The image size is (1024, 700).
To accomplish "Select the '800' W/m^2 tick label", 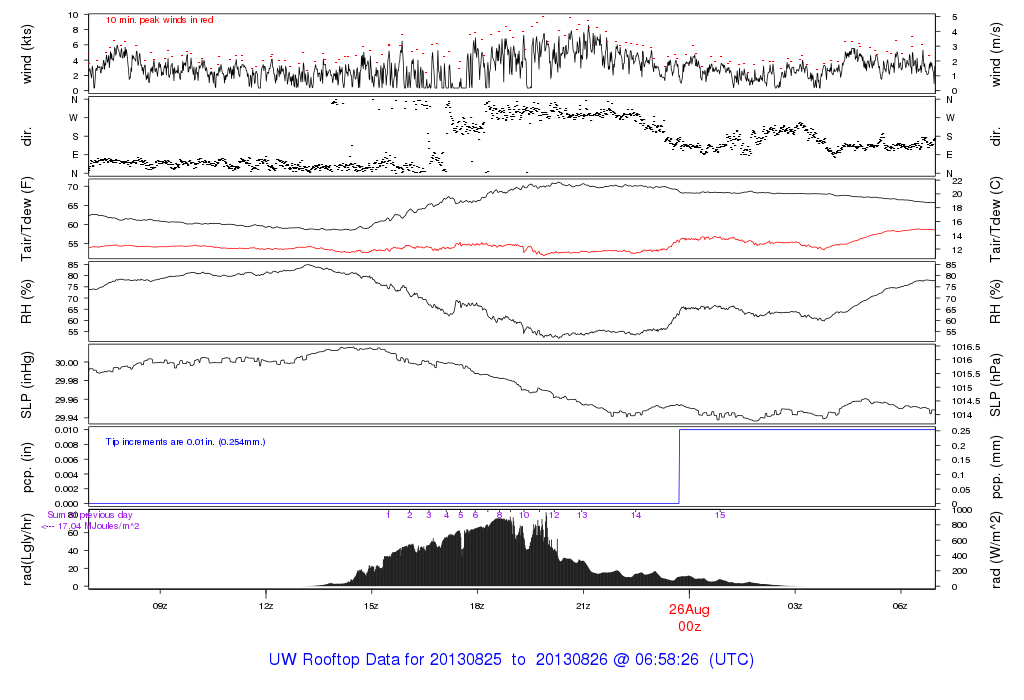I will coord(959,525).
